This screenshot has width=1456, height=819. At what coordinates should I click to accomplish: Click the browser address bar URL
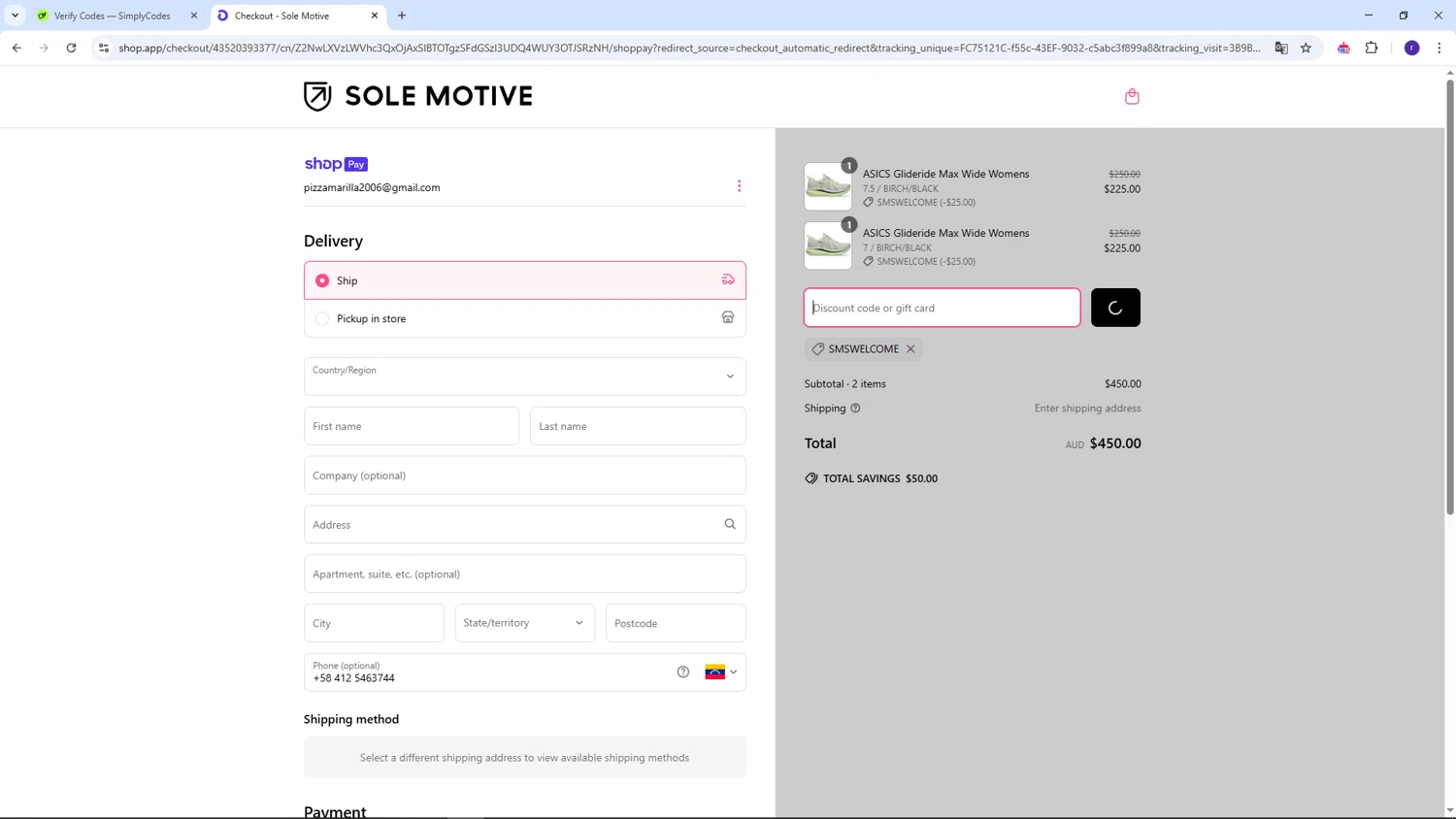[689, 48]
